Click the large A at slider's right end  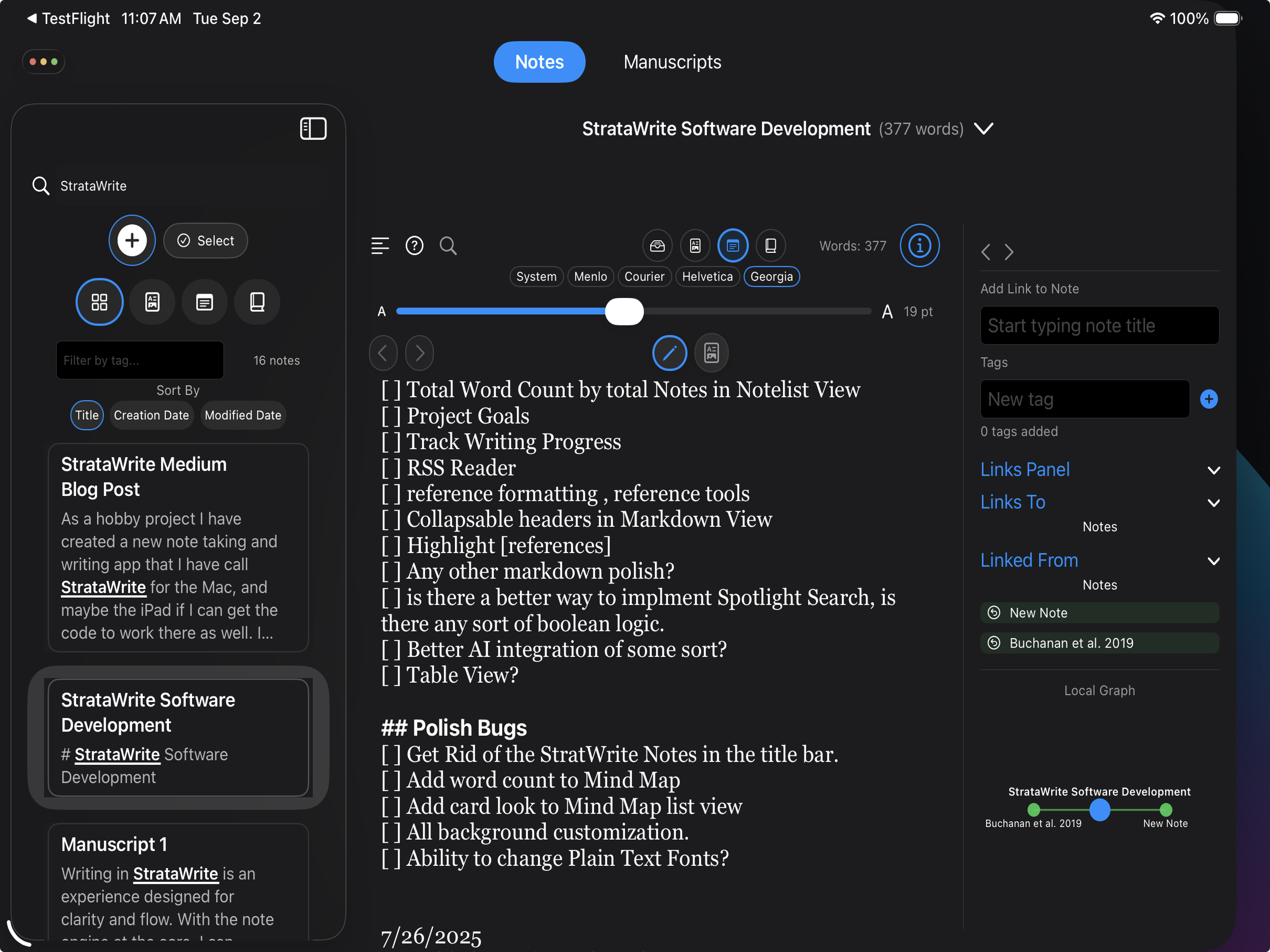pos(887,312)
